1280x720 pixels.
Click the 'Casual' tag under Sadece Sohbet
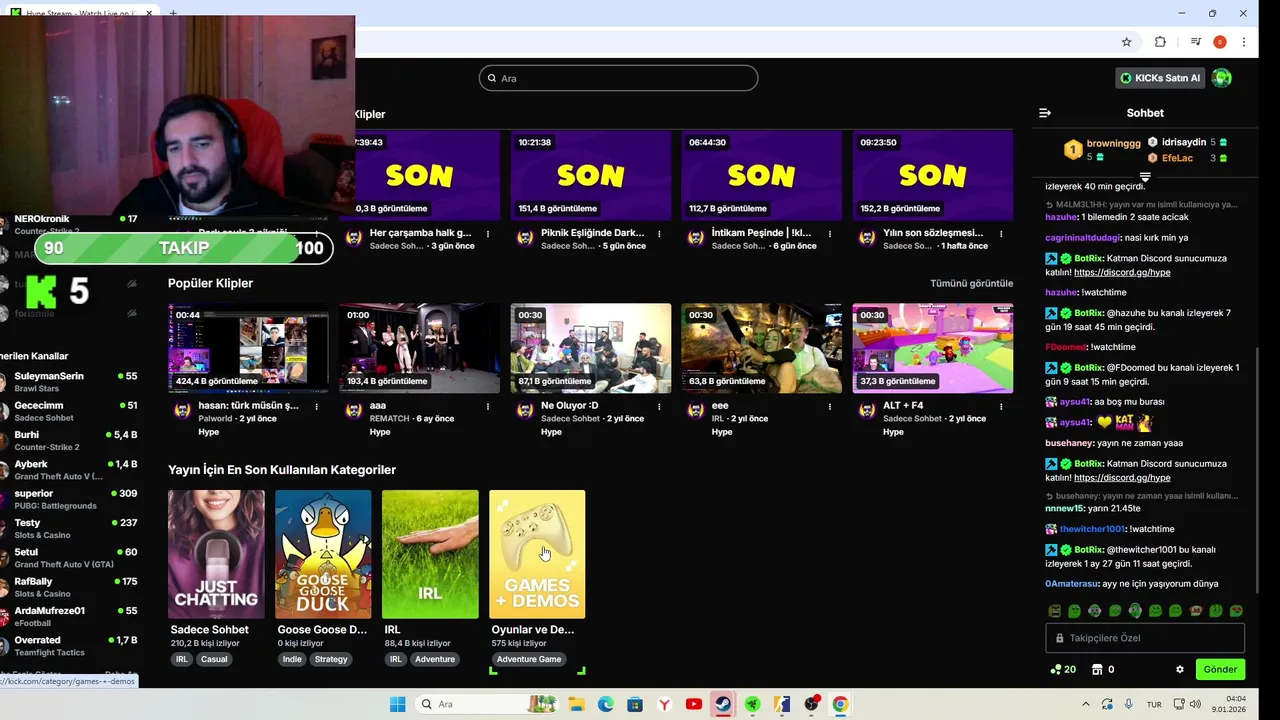coord(214,659)
